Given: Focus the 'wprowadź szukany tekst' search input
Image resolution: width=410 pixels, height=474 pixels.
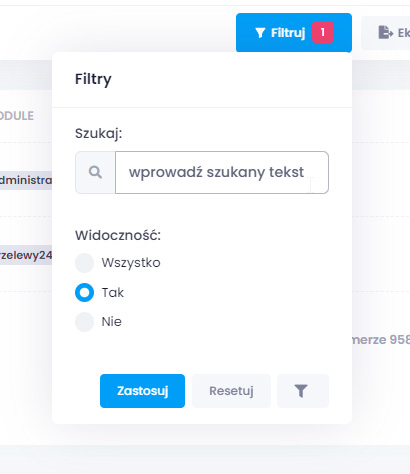Looking at the screenshot, I should tap(222, 172).
